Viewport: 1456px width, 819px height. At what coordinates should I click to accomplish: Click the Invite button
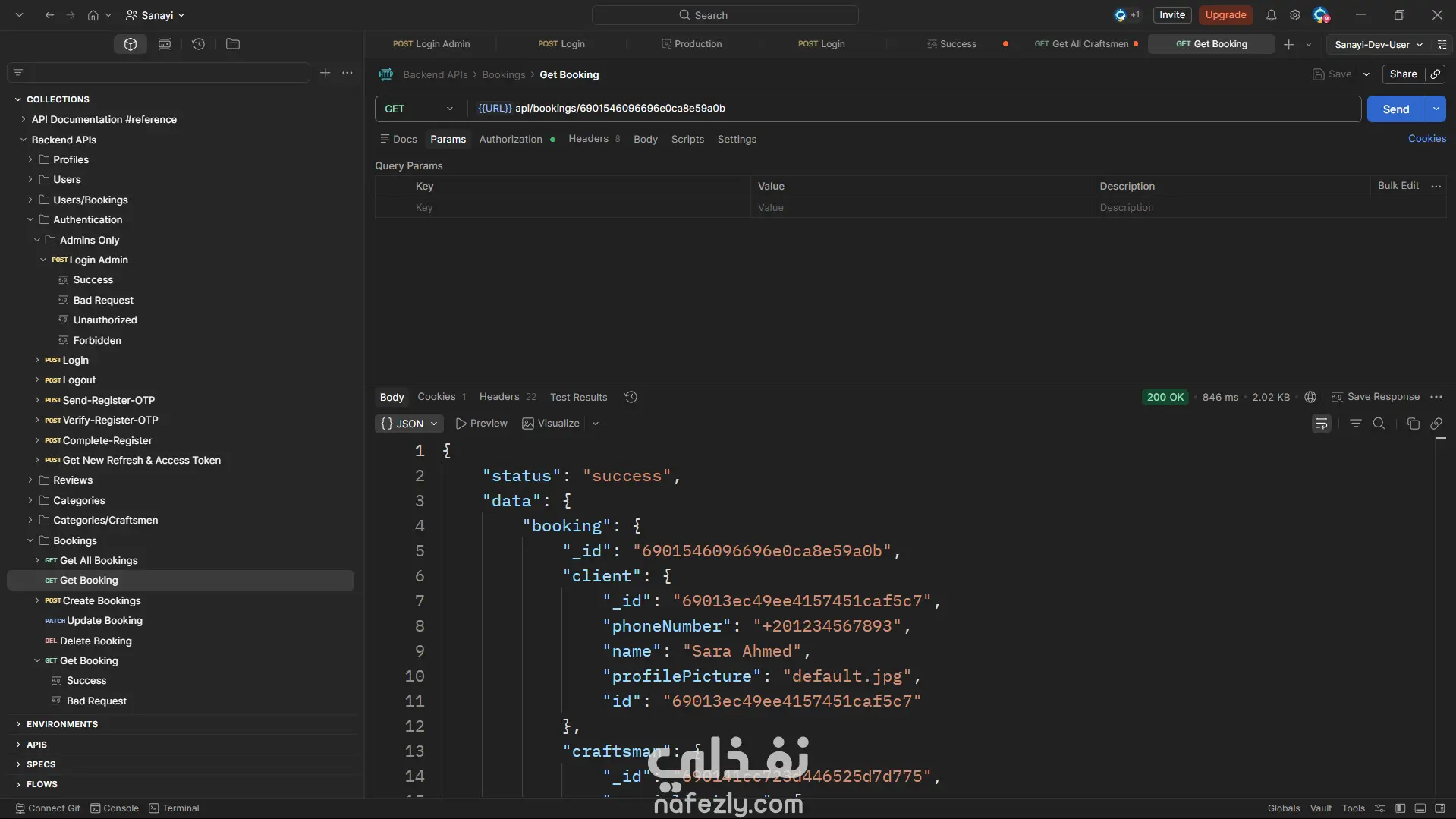tap(1172, 15)
